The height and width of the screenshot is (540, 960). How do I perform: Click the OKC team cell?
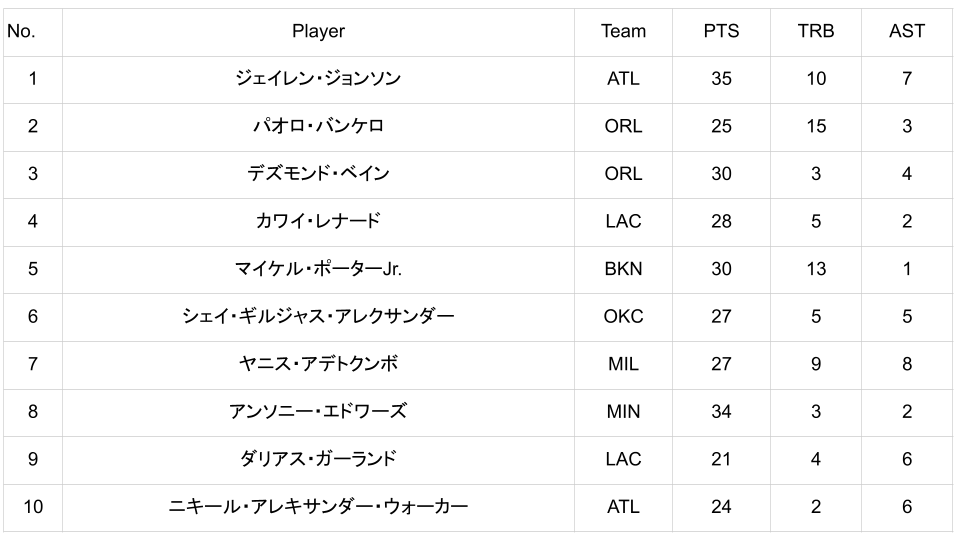[x=623, y=317]
